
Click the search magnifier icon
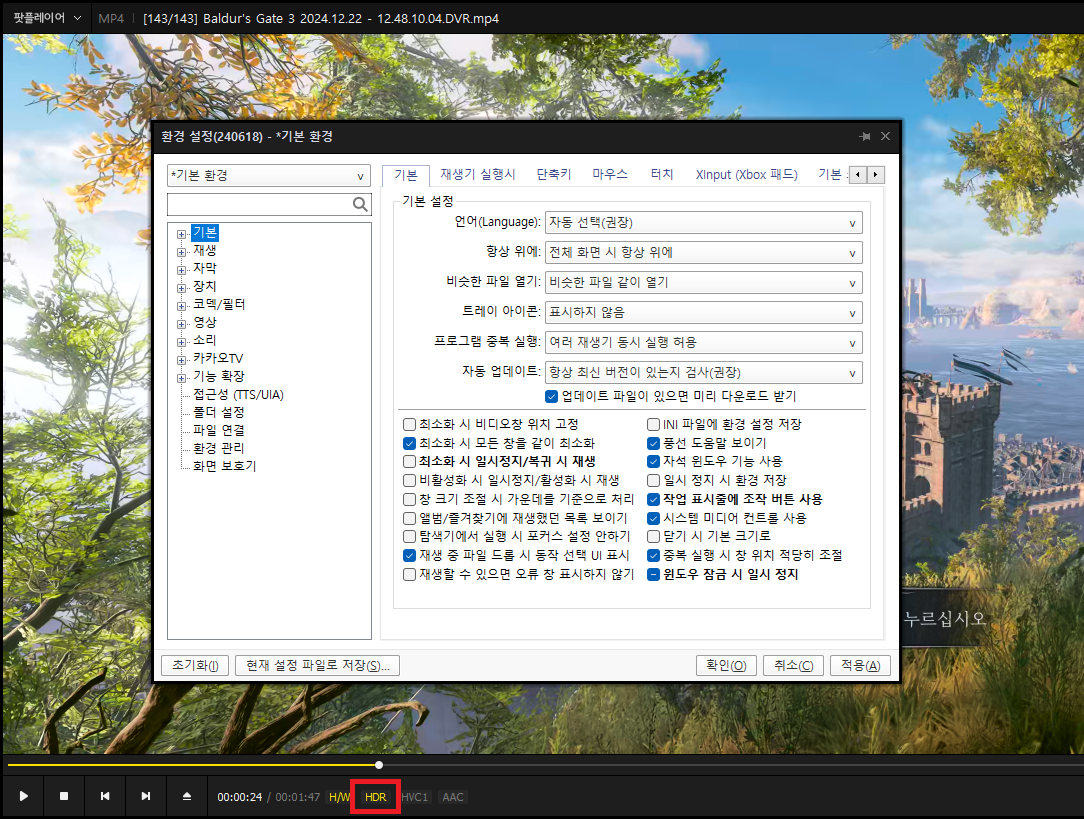360,204
